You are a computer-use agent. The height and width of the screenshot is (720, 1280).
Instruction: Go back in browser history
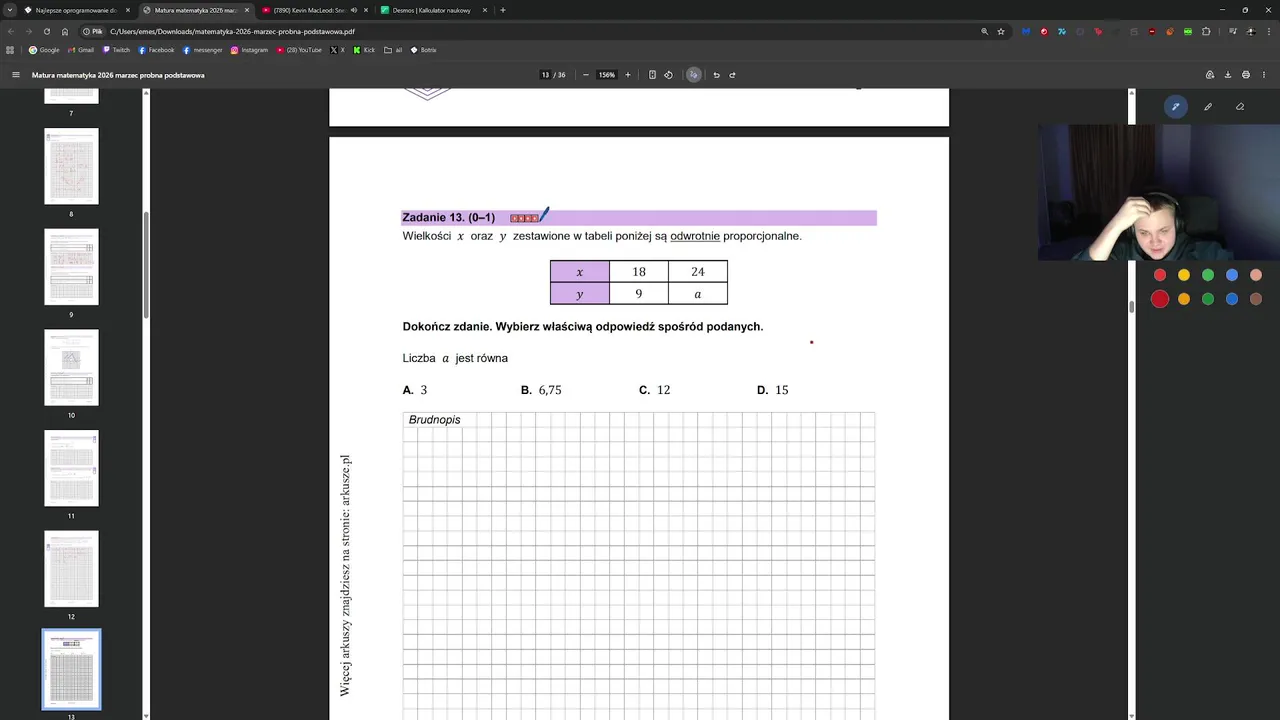coord(11,31)
